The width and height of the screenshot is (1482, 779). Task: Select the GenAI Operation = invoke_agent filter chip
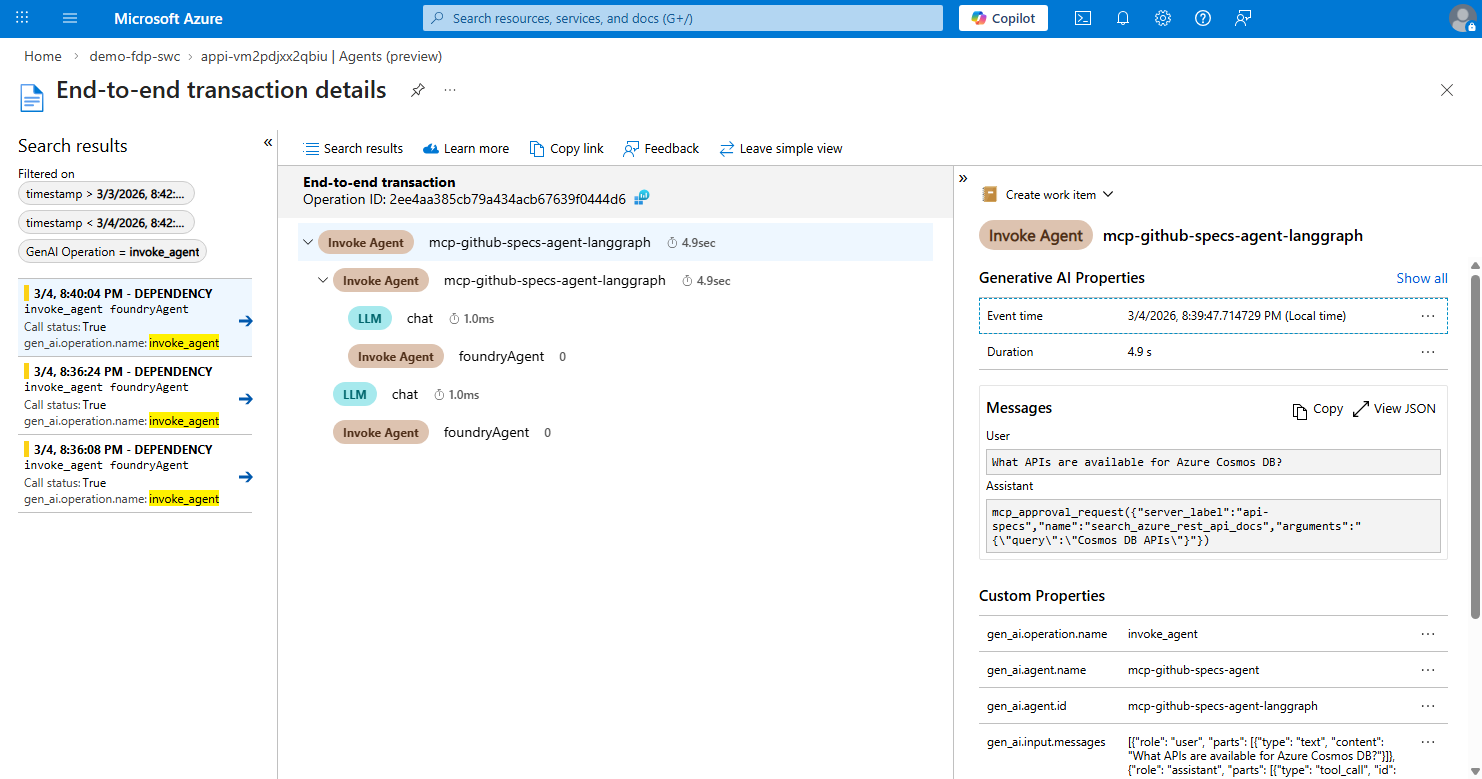pyautogui.click(x=112, y=252)
